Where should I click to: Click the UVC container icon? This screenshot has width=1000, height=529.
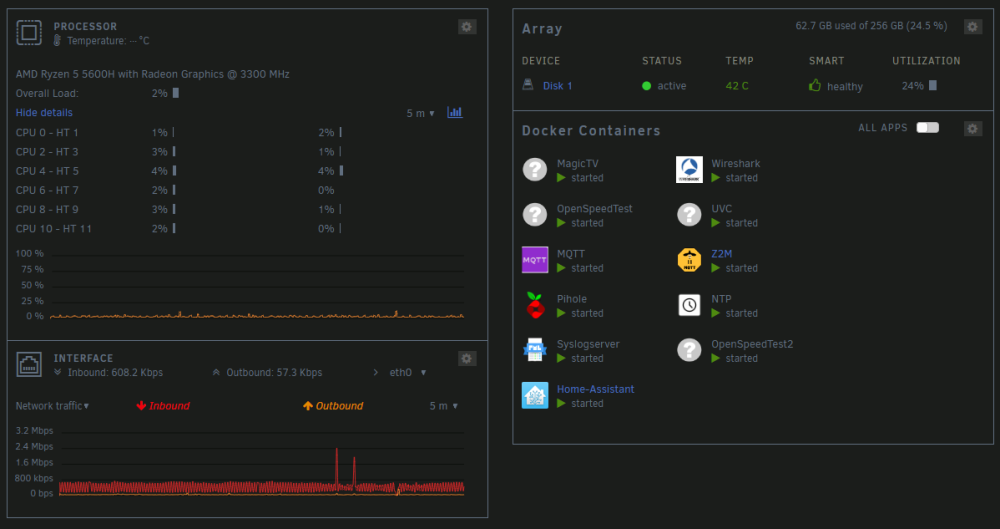pyautogui.click(x=689, y=215)
